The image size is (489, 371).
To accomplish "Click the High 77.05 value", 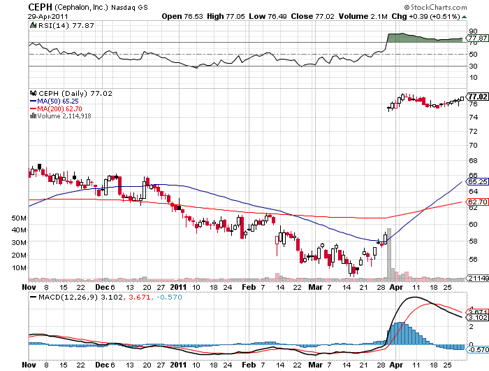I will (226, 16).
